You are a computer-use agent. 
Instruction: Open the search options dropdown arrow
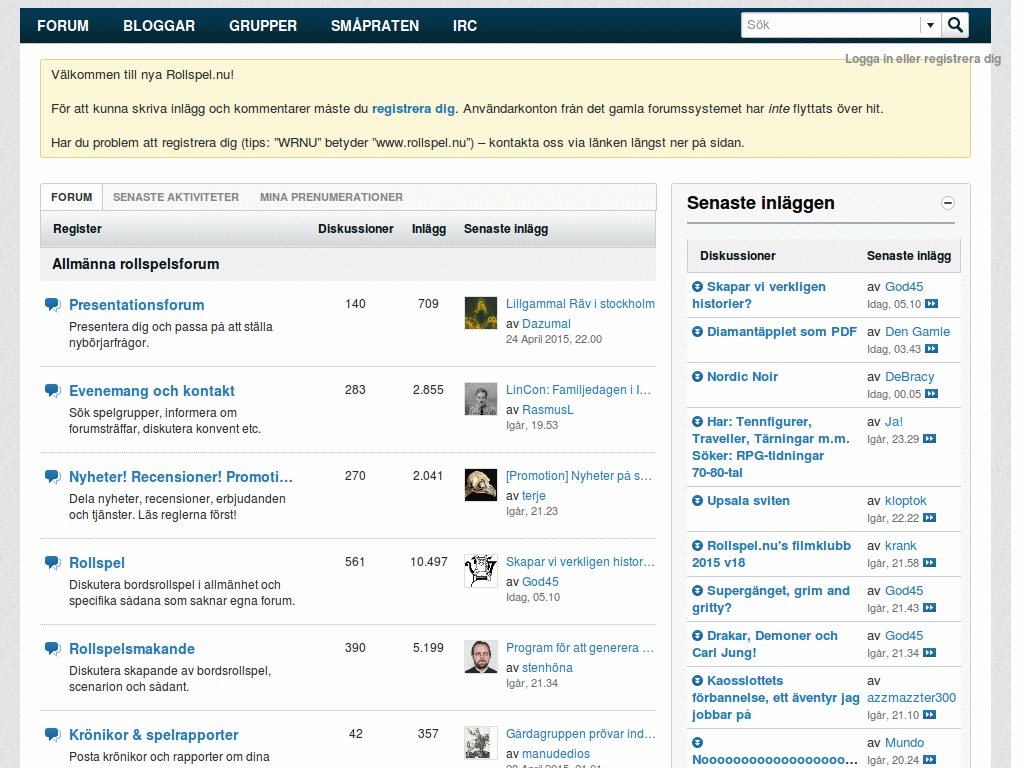coord(930,25)
